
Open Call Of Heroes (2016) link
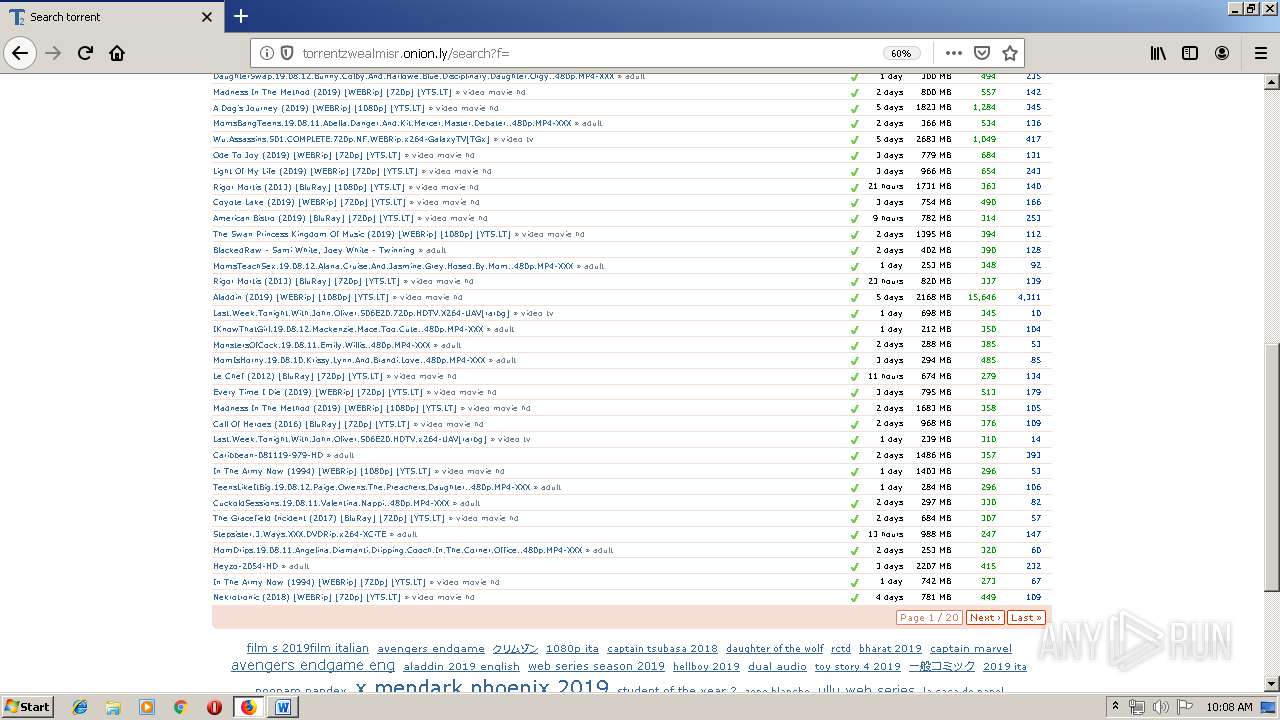pyautogui.click(x=312, y=424)
